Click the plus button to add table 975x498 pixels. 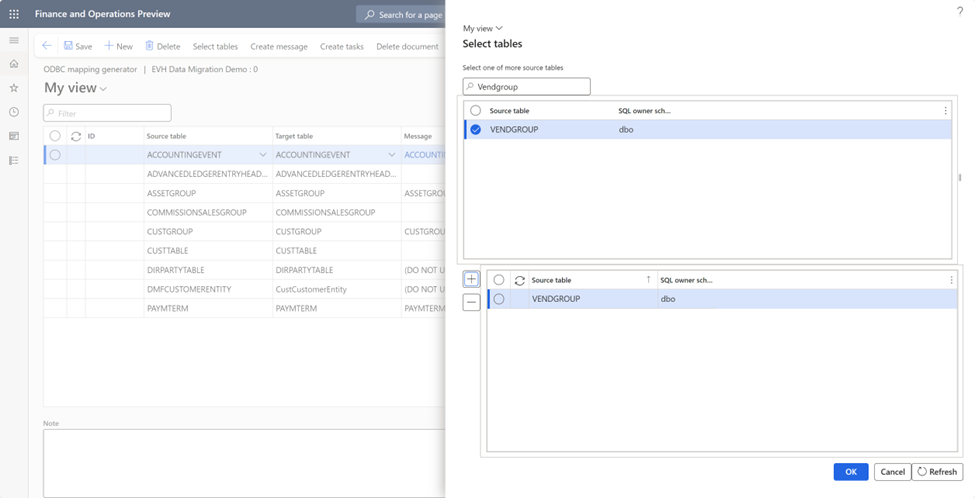471,279
